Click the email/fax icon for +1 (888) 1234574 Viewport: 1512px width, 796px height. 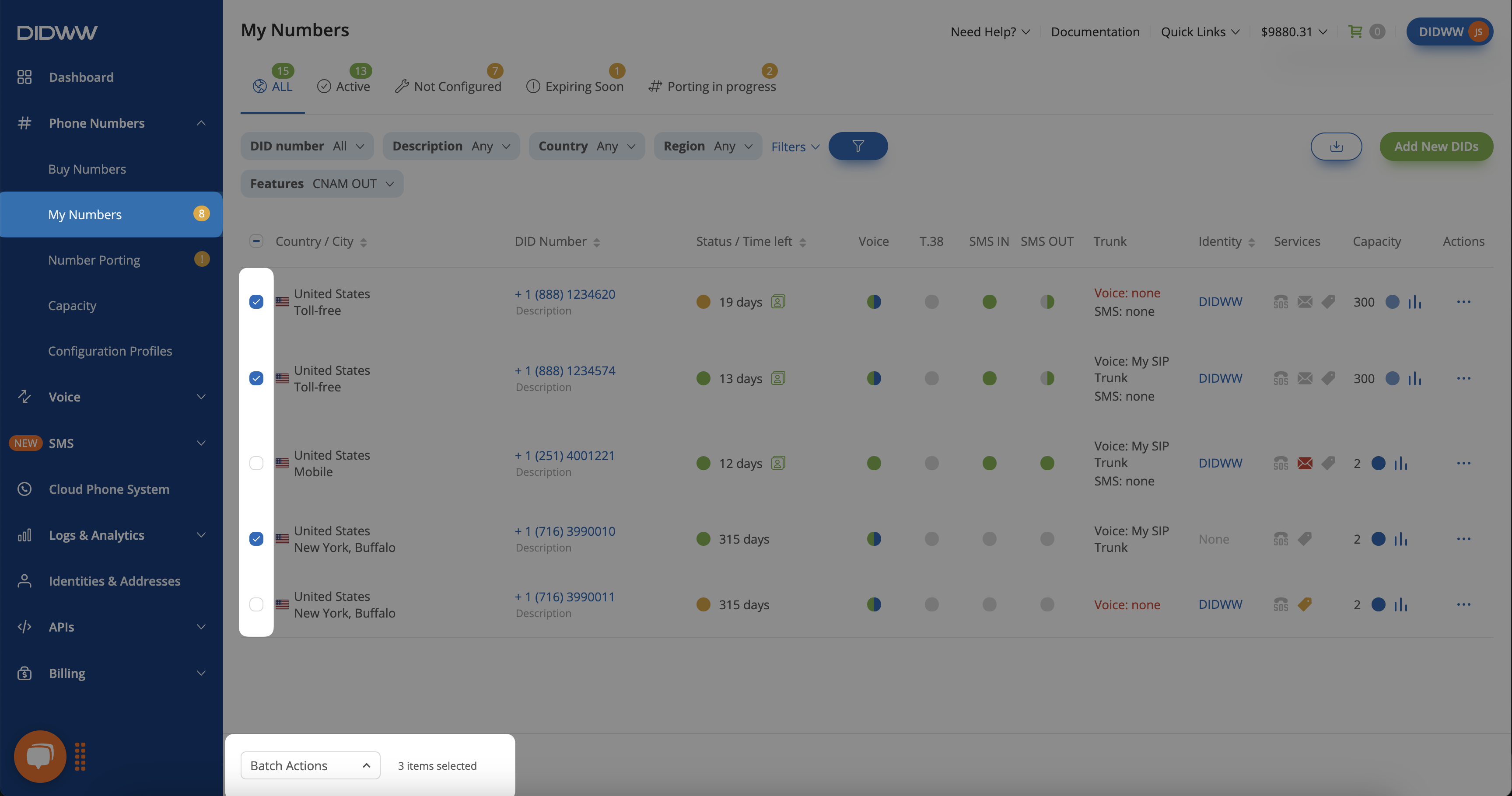pos(1304,378)
